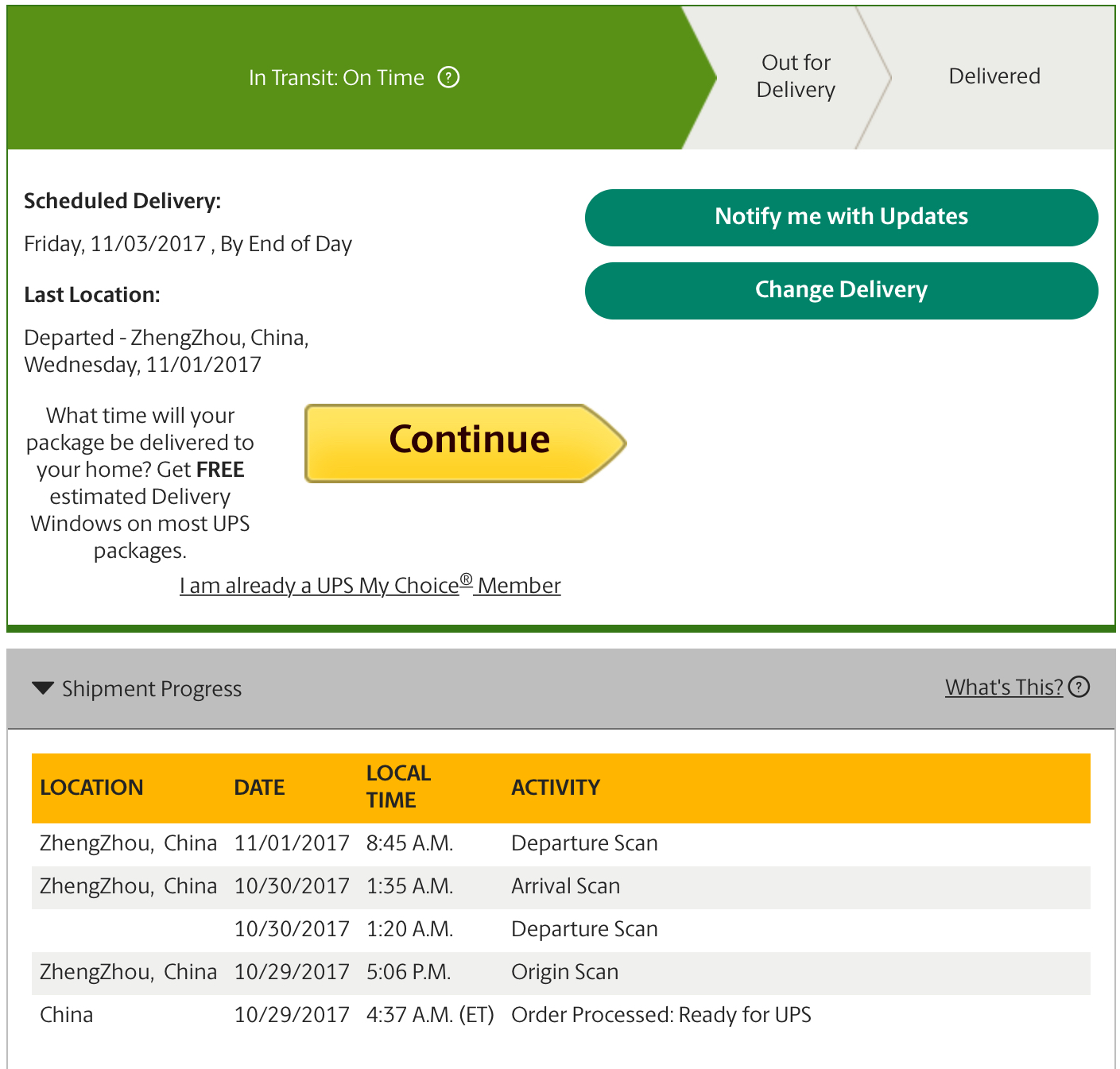Click the China location in the last row
Viewport: 1120px width, 1069px height.
(67, 1015)
